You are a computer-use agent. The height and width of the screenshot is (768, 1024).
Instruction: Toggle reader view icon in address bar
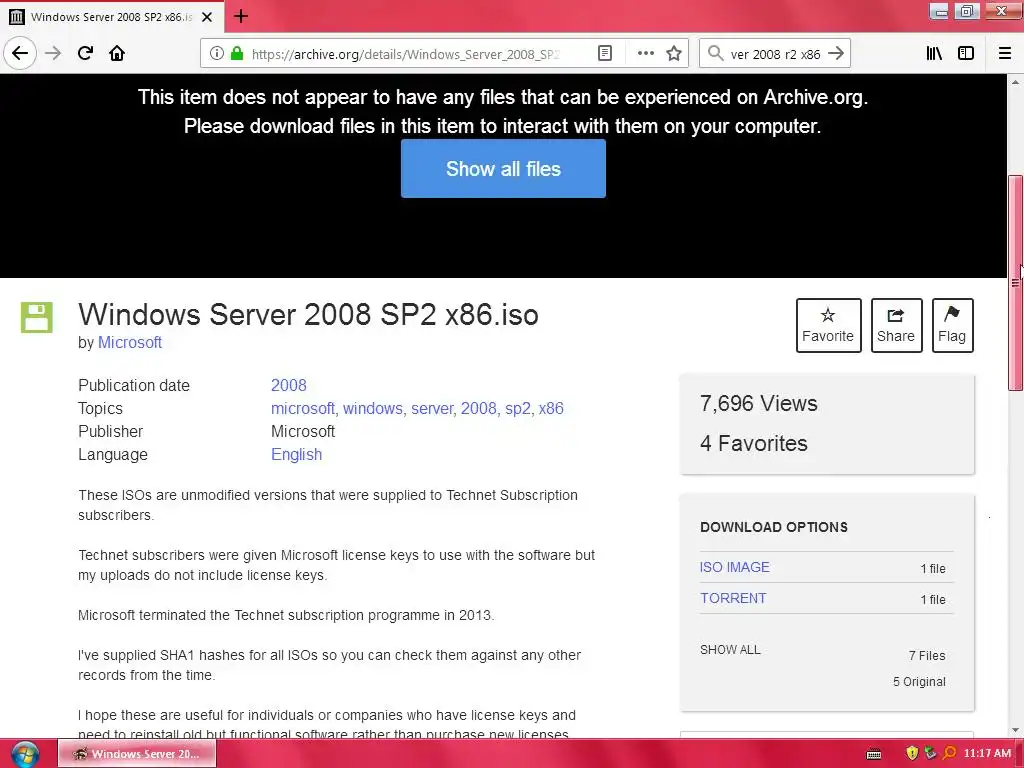pyautogui.click(x=605, y=54)
